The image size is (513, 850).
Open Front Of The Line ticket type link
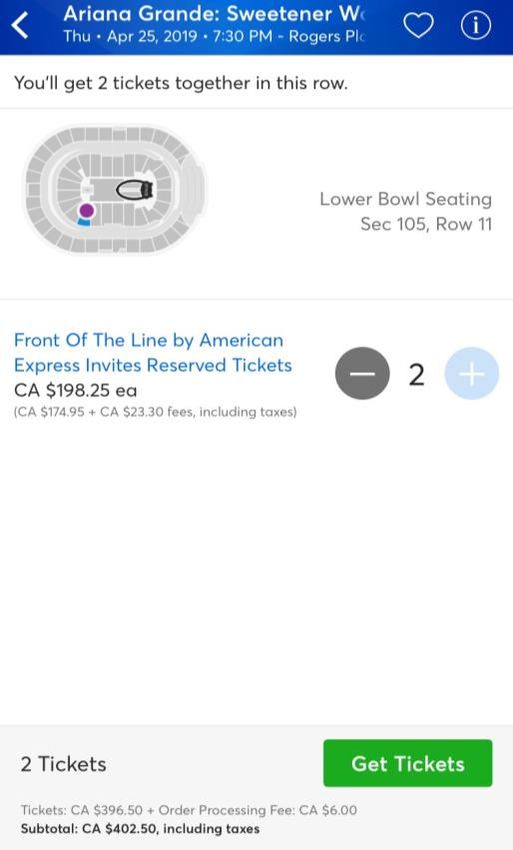coord(153,352)
